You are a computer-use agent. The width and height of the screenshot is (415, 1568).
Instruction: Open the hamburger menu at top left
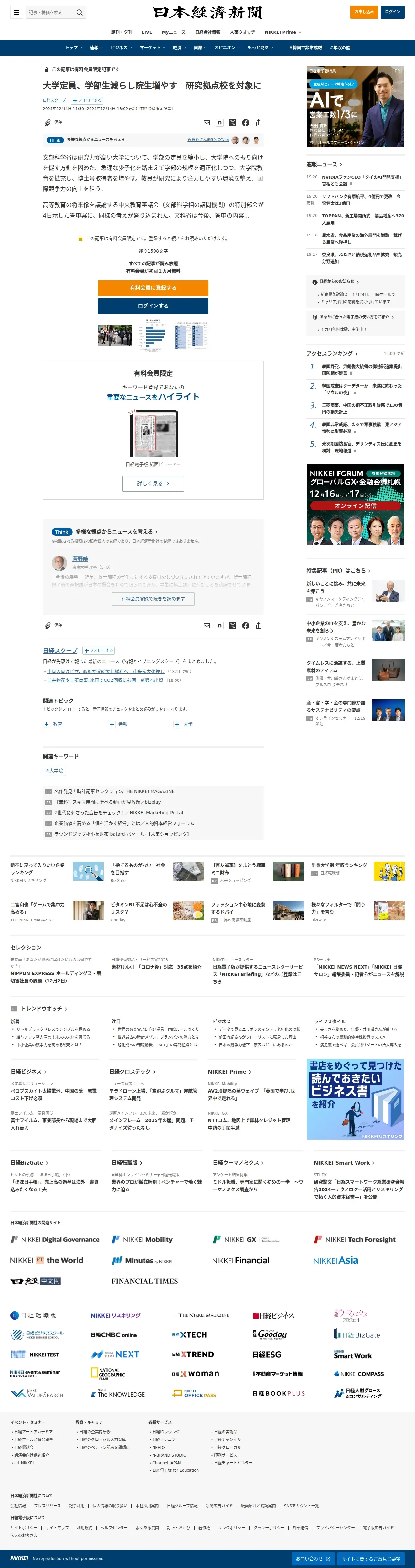[16, 12]
